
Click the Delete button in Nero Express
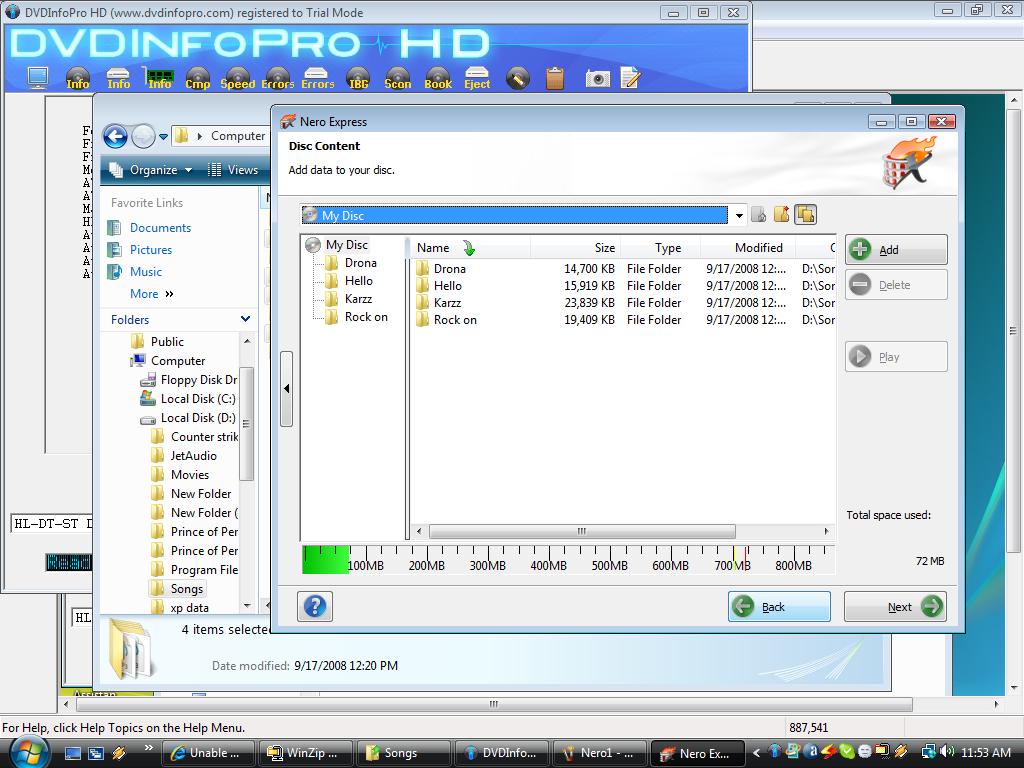click(x=896, y=285)
